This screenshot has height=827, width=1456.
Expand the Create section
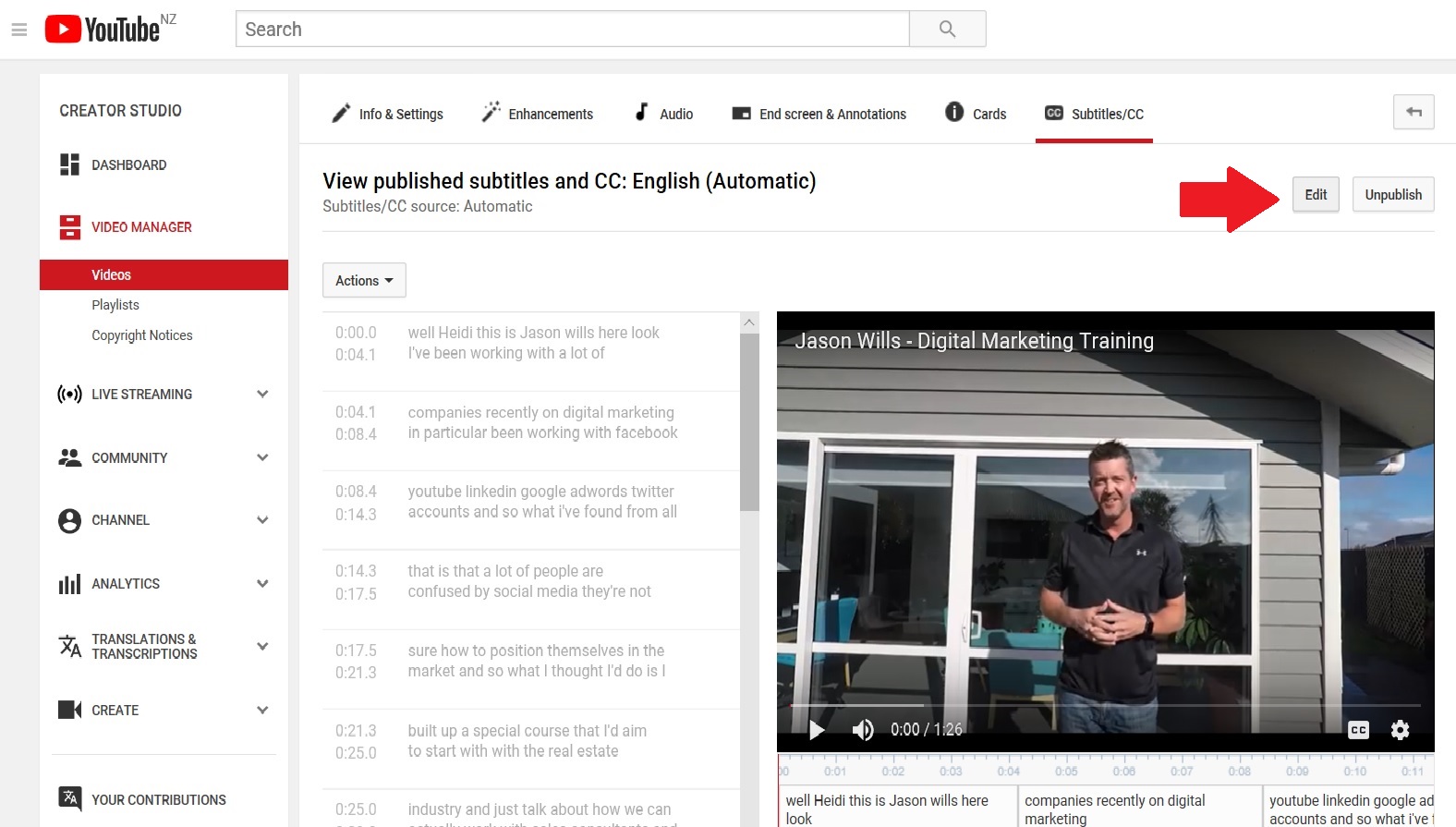click(262, 710)
